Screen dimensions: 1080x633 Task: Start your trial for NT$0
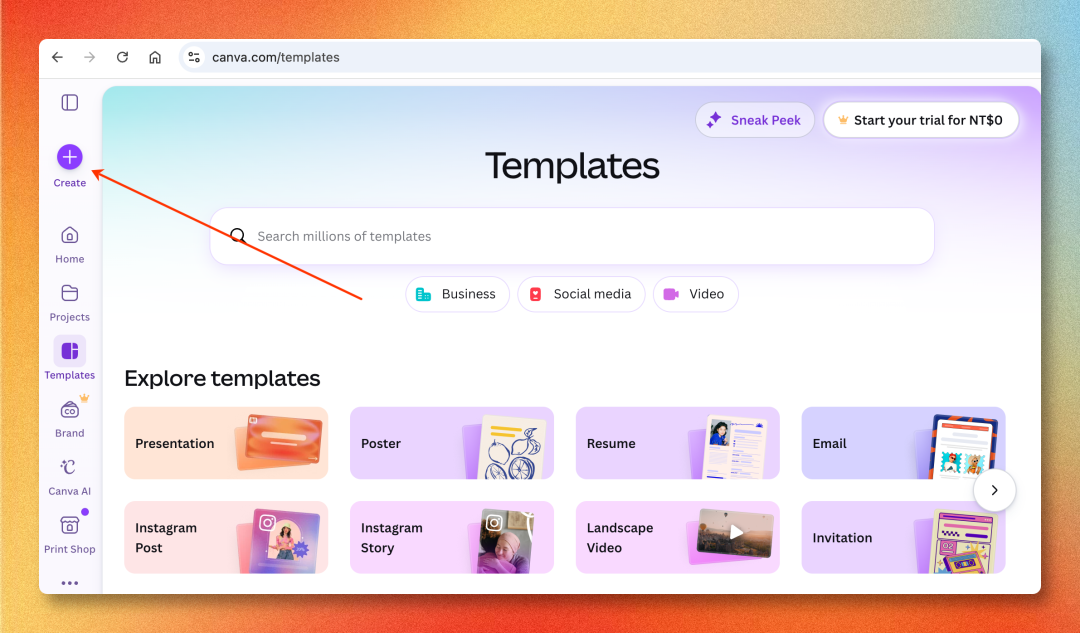[x=921, y=120]
